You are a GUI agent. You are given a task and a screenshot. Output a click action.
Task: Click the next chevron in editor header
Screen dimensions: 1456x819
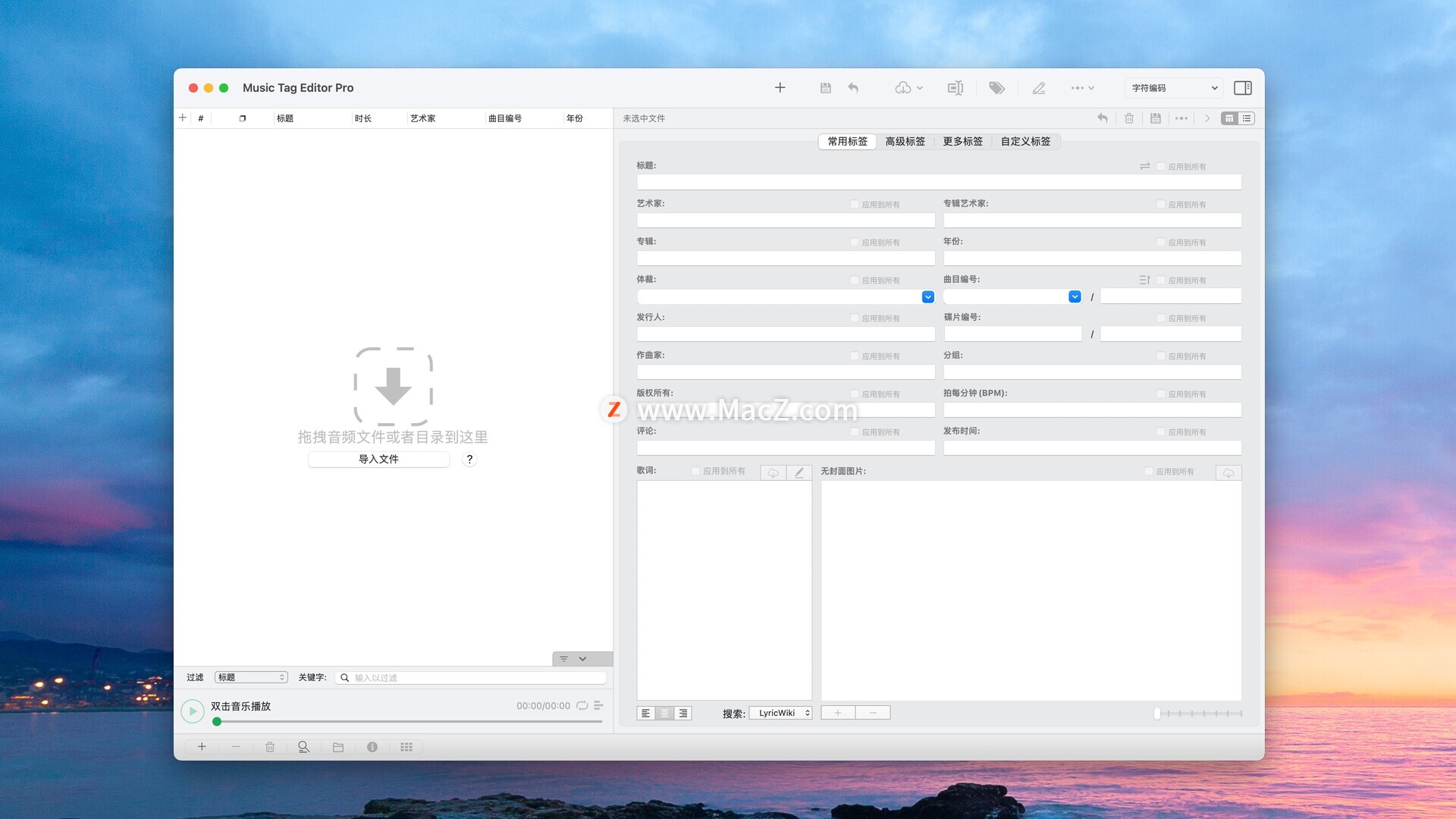pyautogui.click(x=1207, y=118)
